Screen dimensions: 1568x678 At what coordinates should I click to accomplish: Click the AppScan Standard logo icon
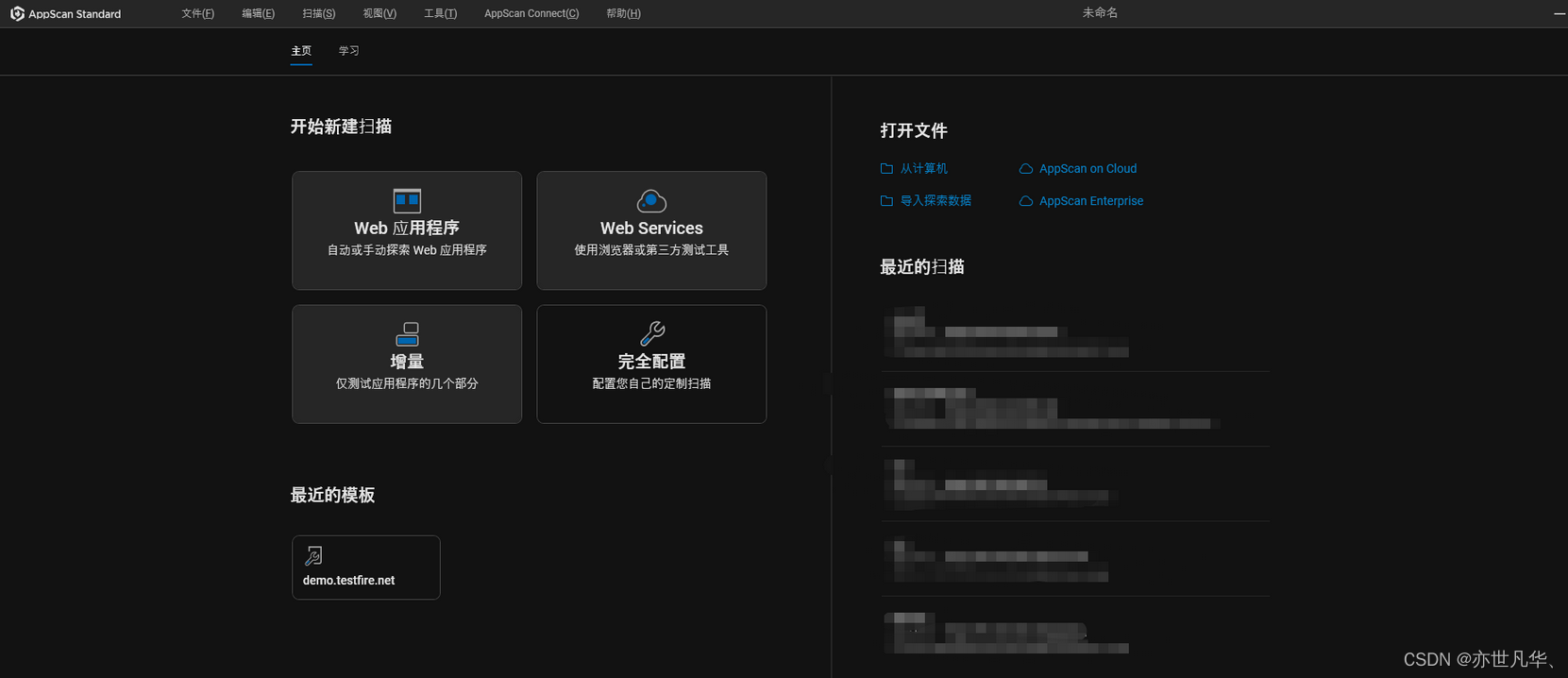click(17, 13)
